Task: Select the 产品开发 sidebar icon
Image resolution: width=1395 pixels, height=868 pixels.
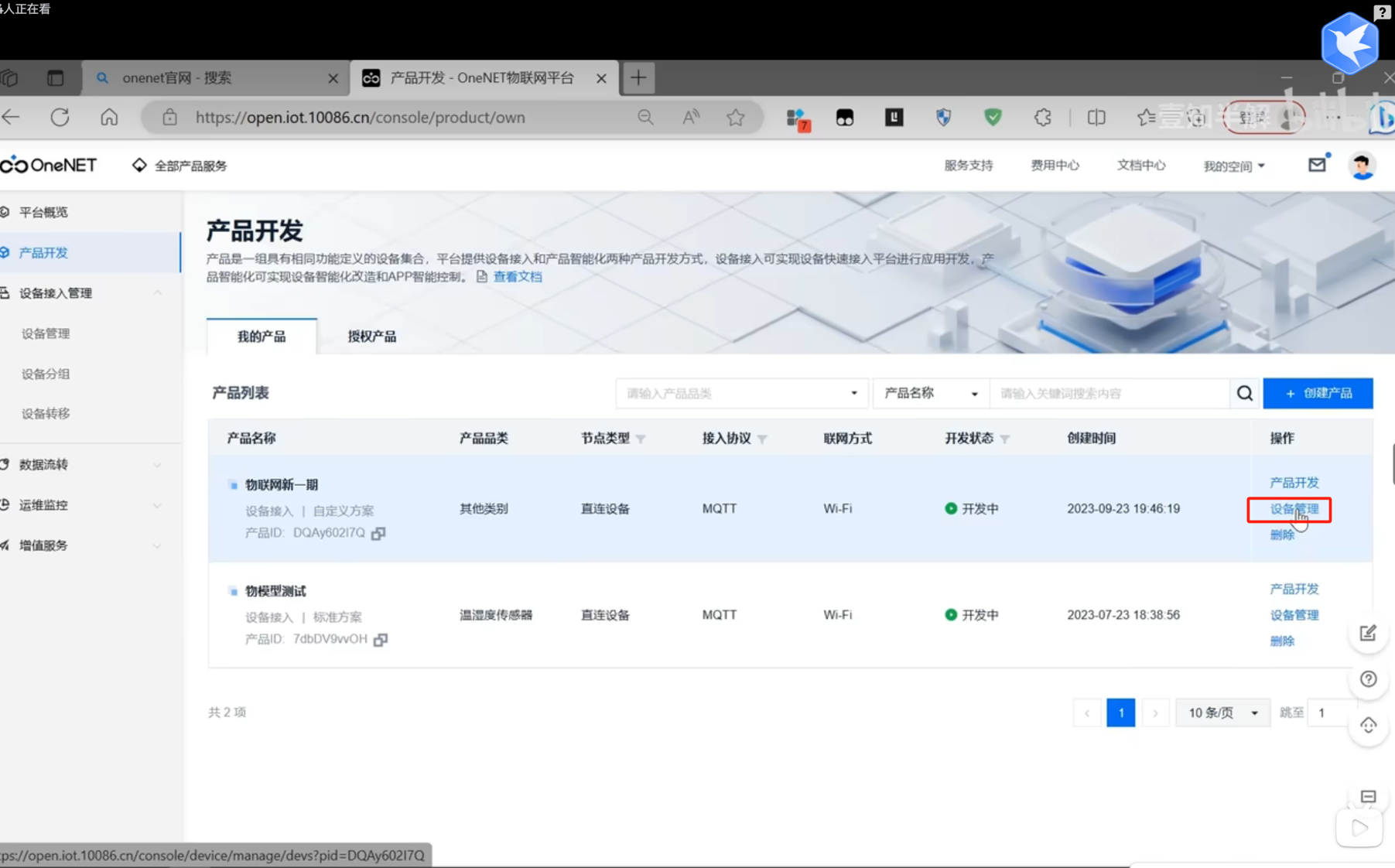Action: pyautogui.click(x=7, y=252)
